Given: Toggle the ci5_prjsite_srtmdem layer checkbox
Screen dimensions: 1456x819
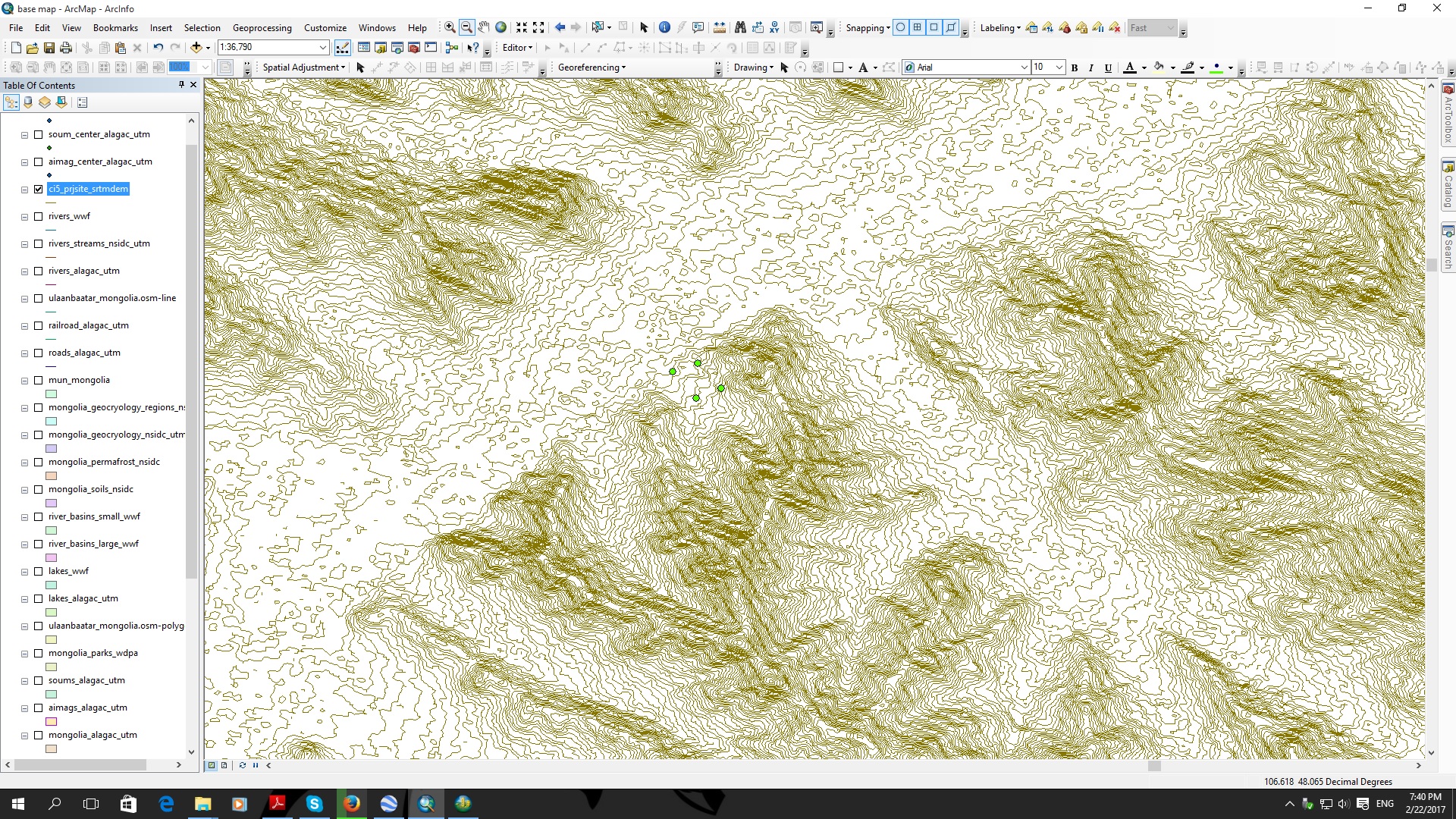Looking at the screenshot, I should 38,189.
